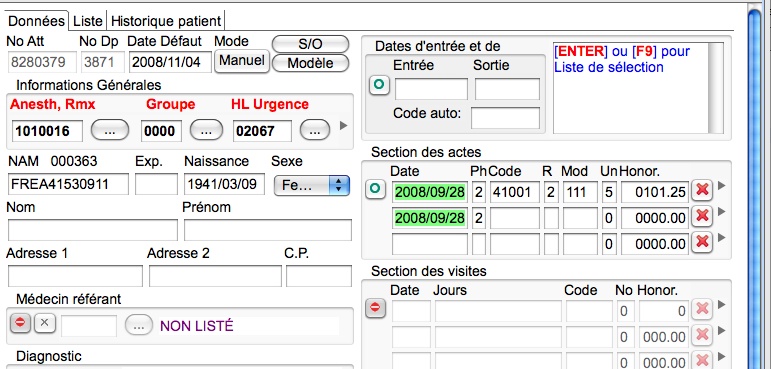The image size is (771, 369).
Task: Expand first visit row arrow
Action: (721, 305)
